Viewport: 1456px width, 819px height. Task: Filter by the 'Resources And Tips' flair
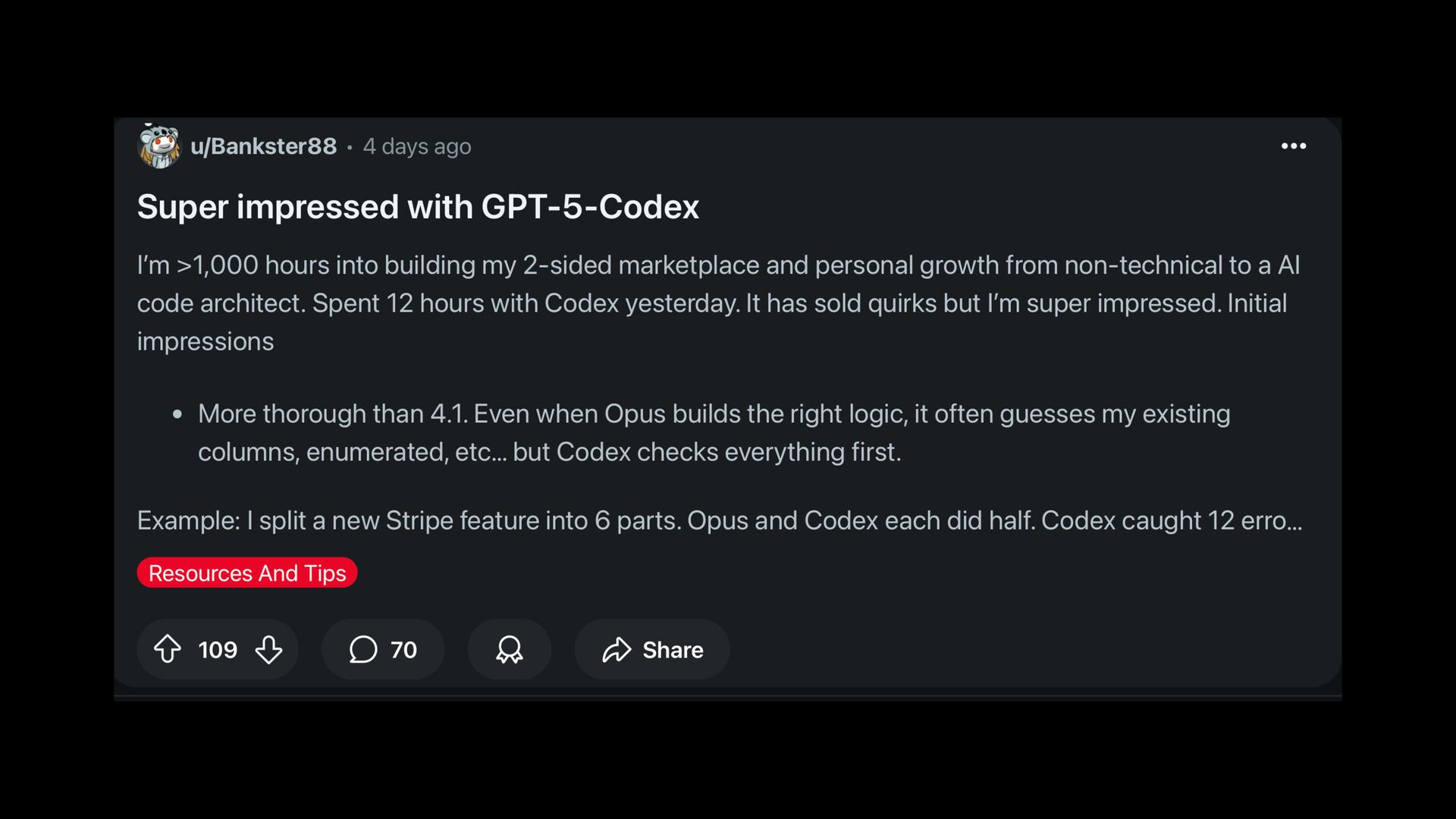tap(247, 573)
